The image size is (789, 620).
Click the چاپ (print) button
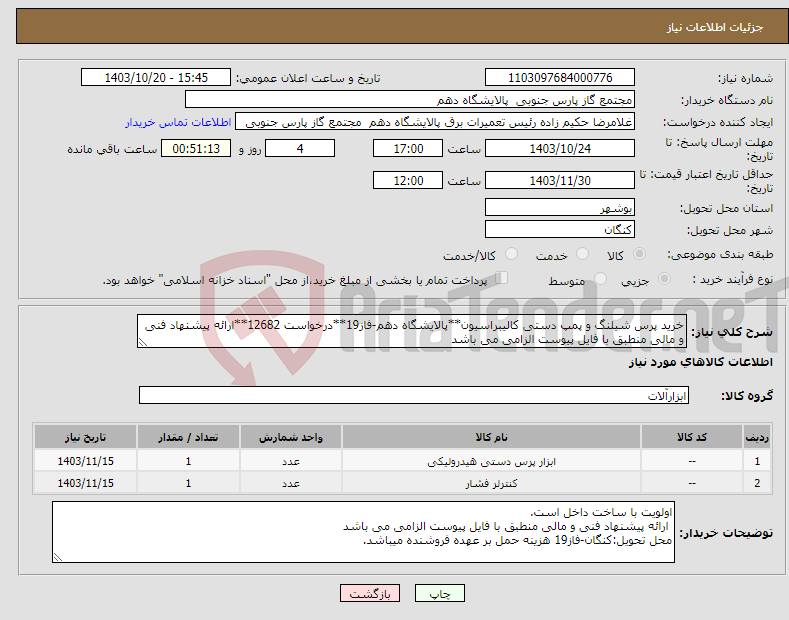click(x=439, y=593)
